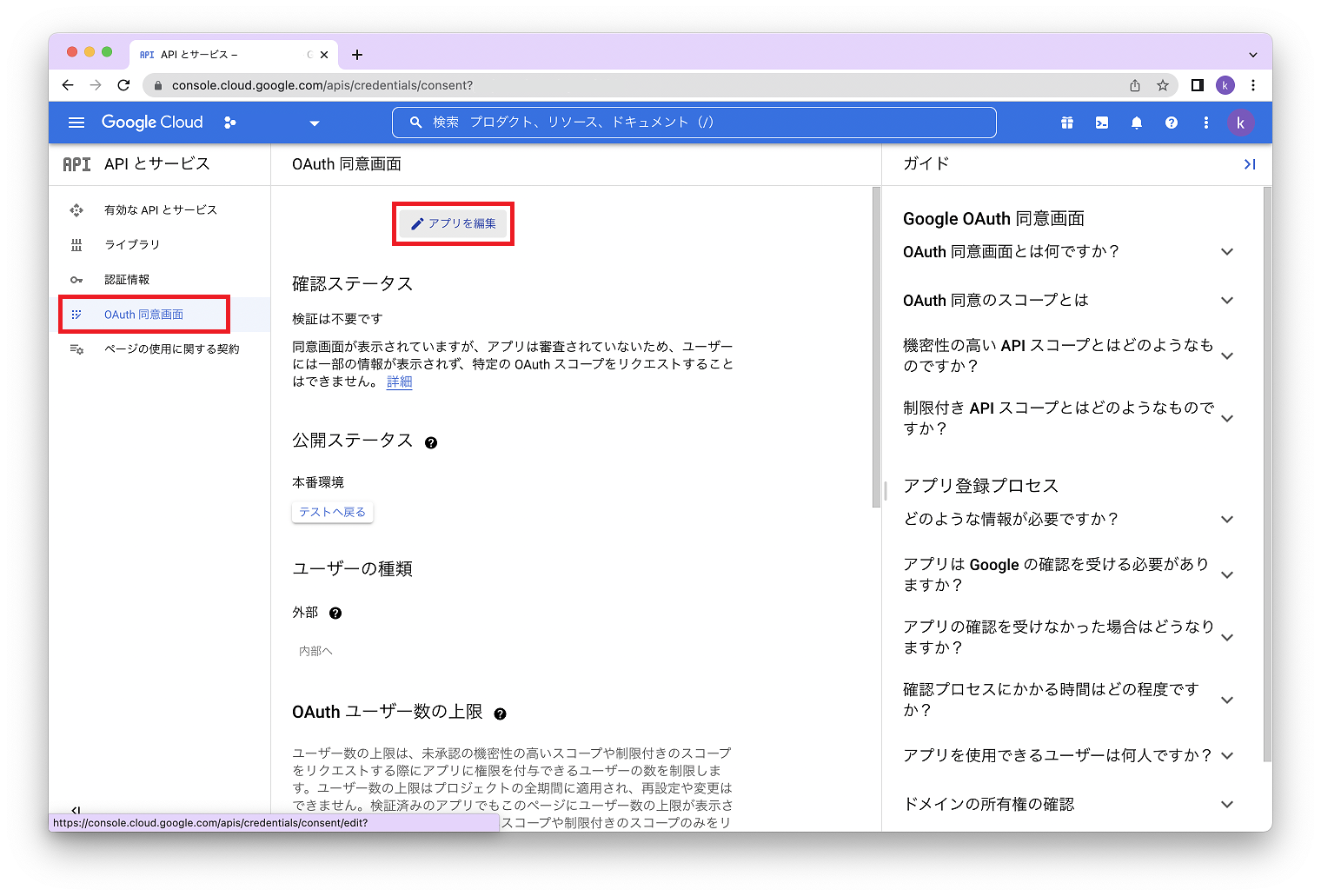1321x896 pixels.
Task: Open the tab search chevron
Action: pyautogui.click(x=1253, y=55)
